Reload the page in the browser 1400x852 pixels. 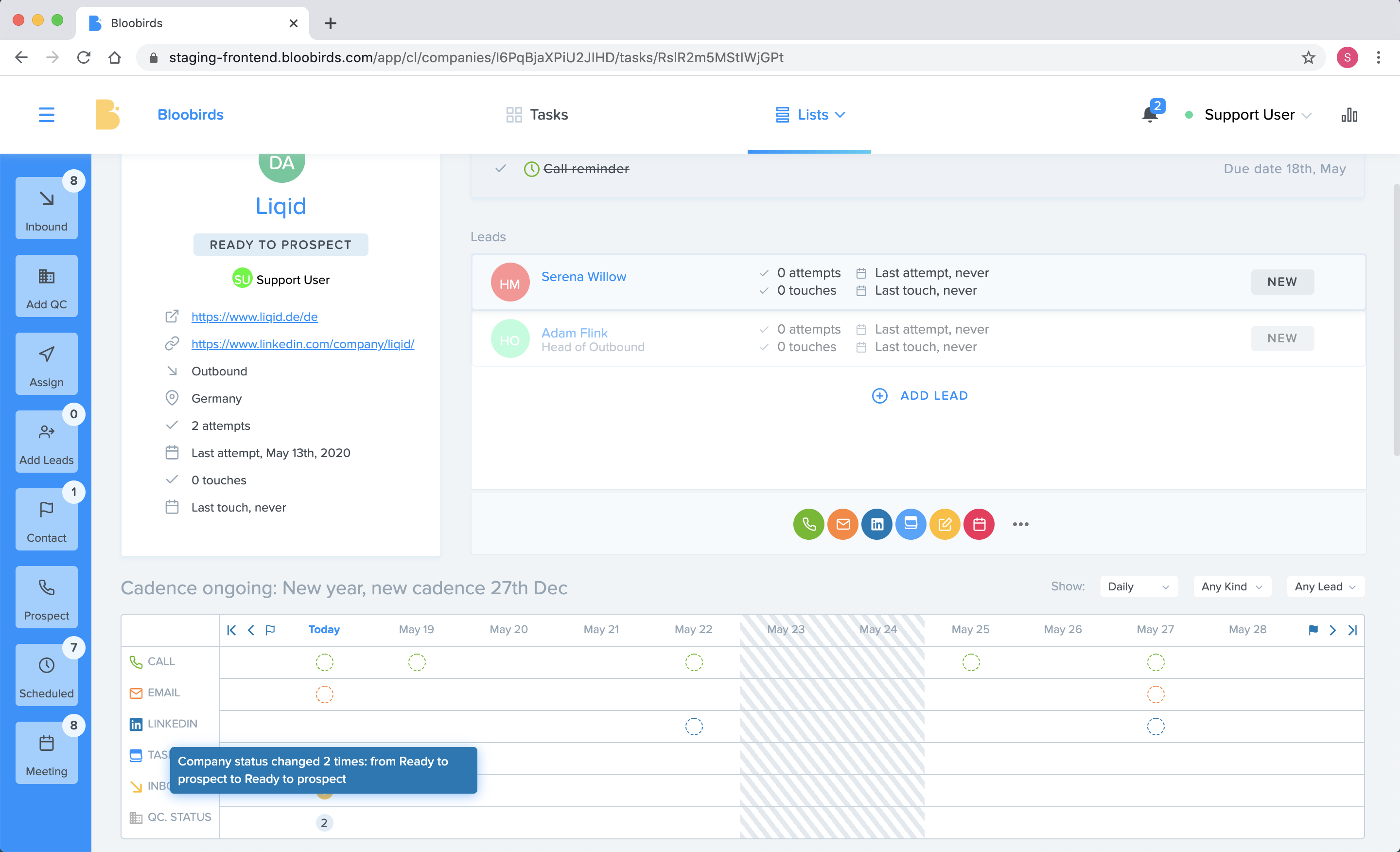click(x=84, y=57)
